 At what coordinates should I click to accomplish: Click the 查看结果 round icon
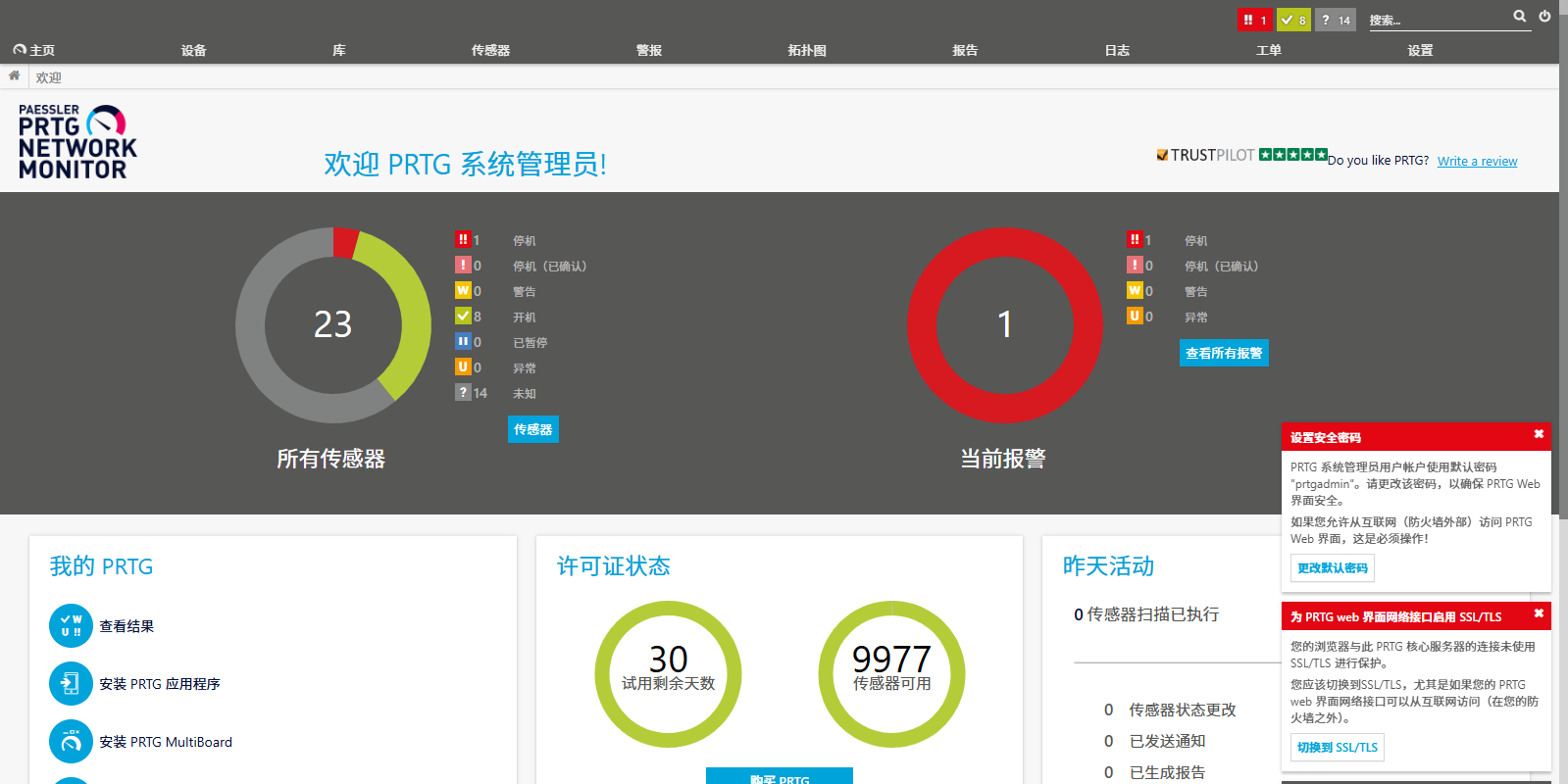point(71,626)
